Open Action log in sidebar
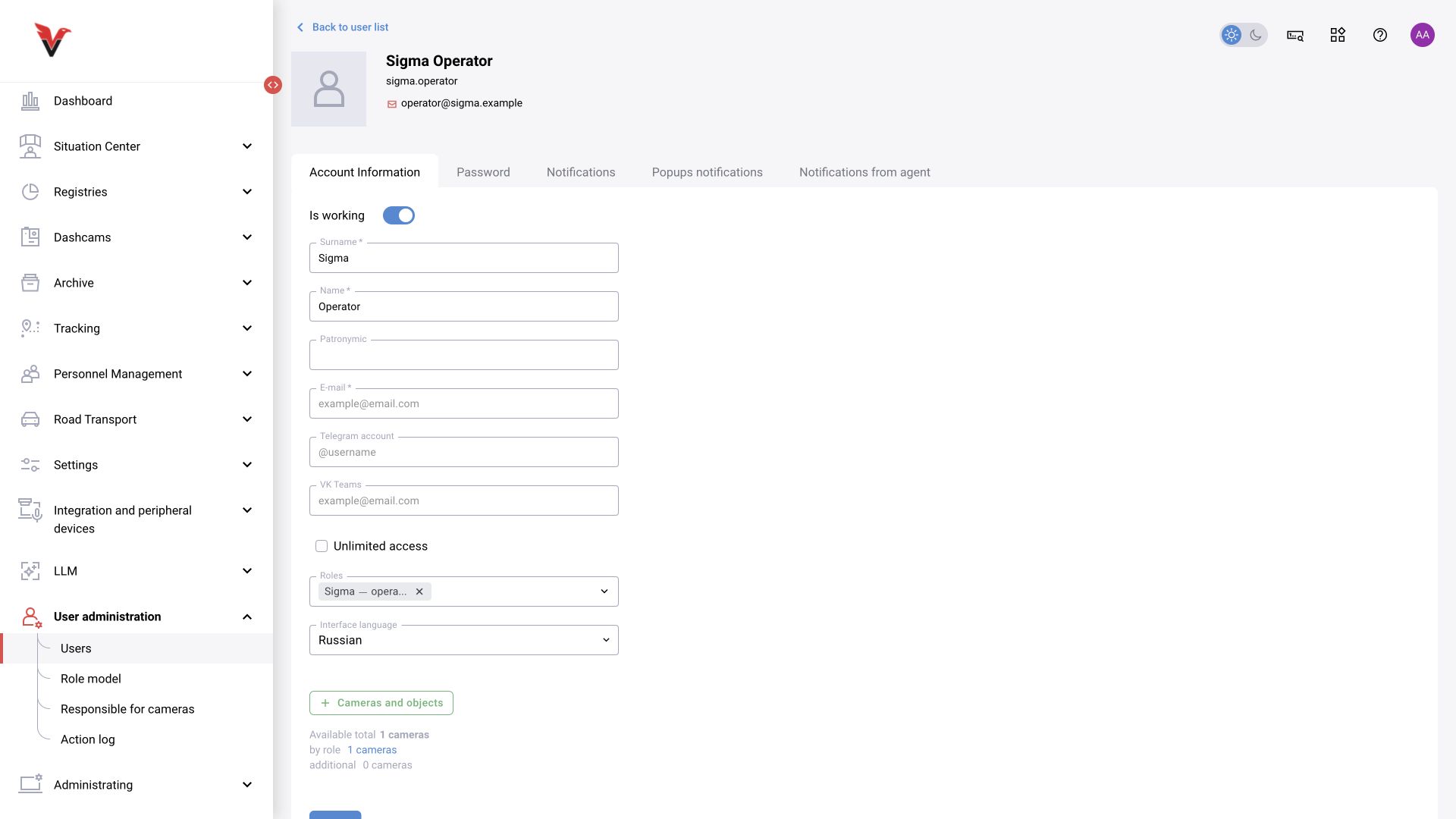The image size is (1456, 819). coord(88,739)
